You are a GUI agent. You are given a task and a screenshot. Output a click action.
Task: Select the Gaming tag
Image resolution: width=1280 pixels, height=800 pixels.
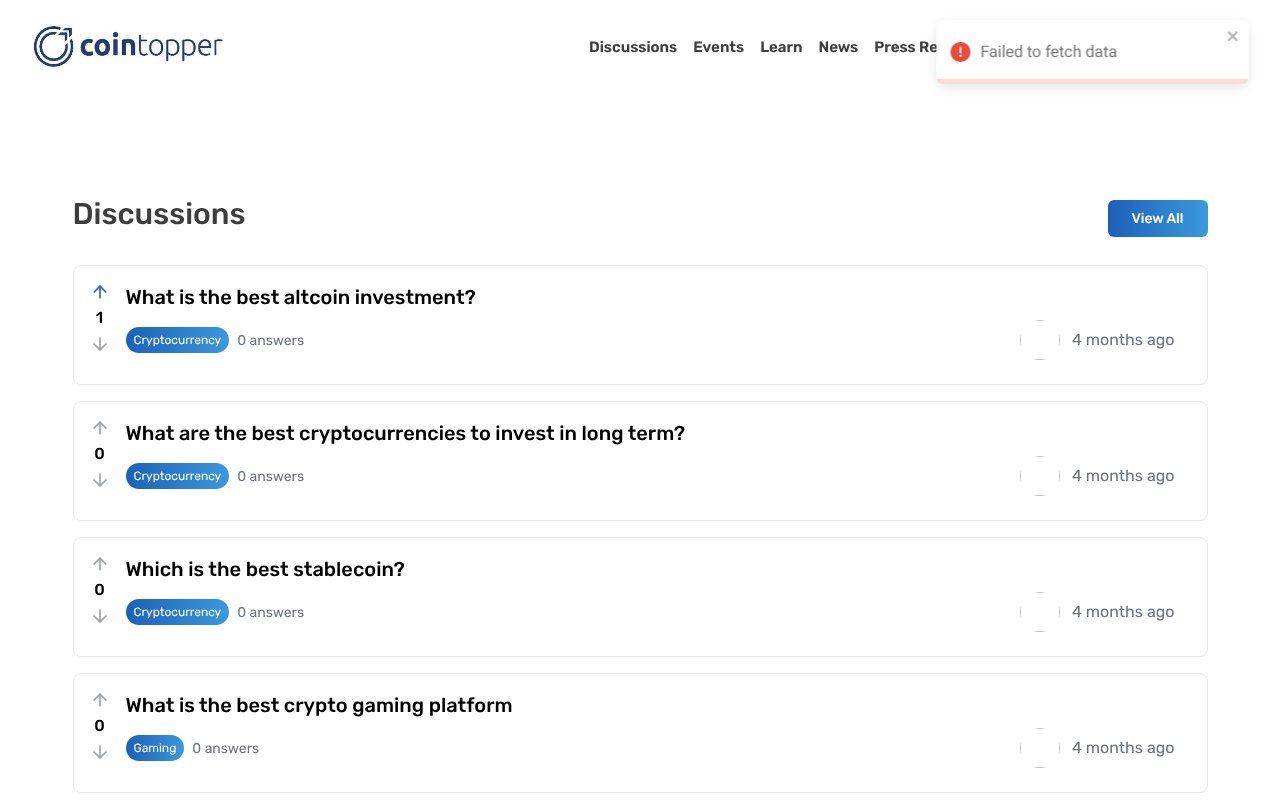click(x=155, y=748)
